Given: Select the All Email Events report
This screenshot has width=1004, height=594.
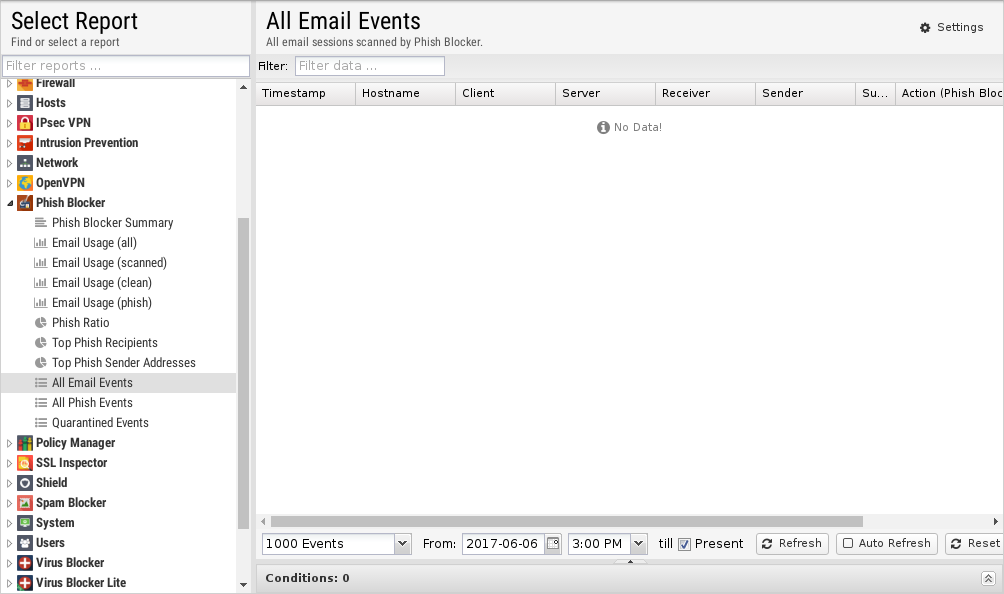Looking at the screenshot, I should click(118, 383).
